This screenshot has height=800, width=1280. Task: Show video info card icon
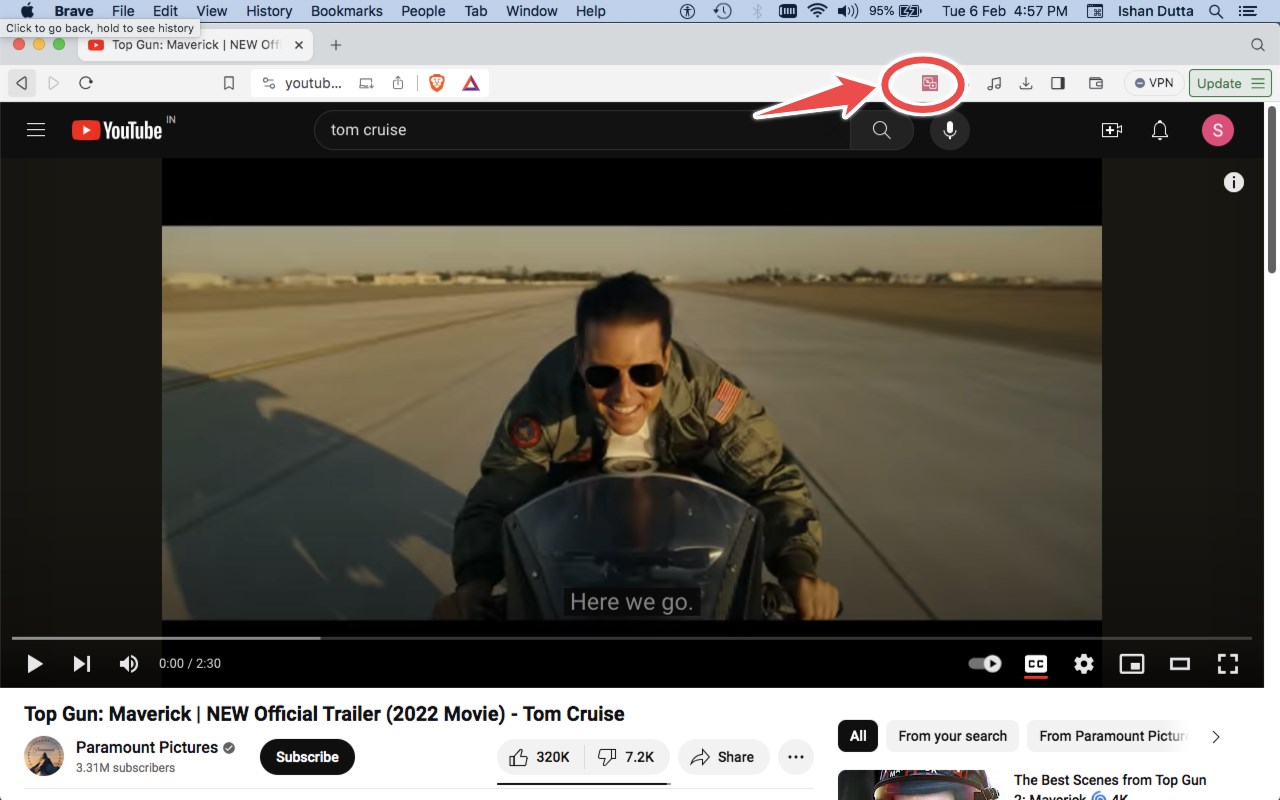(x=1234, y=182)
